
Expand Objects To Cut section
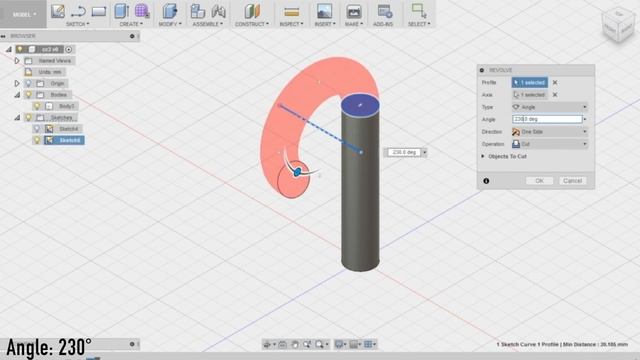point(483,156)
